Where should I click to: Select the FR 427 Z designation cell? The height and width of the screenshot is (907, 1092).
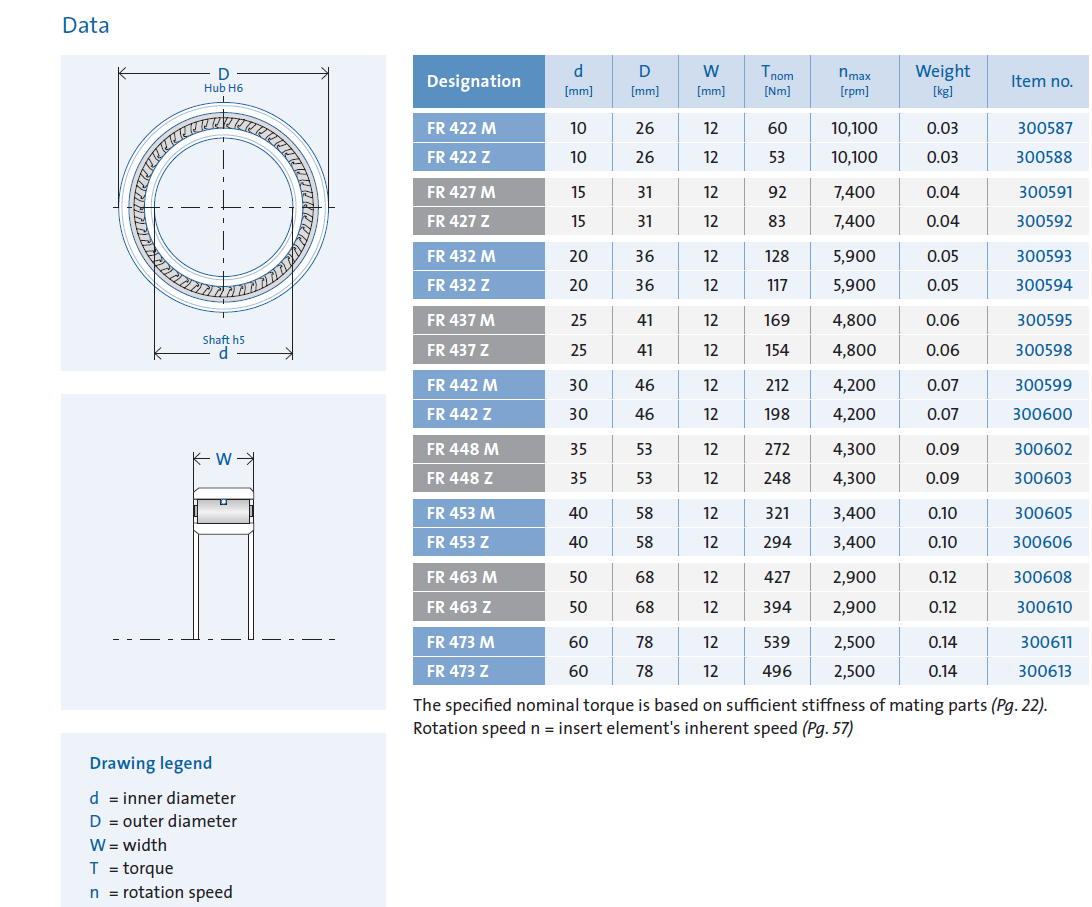pos(478,222)
